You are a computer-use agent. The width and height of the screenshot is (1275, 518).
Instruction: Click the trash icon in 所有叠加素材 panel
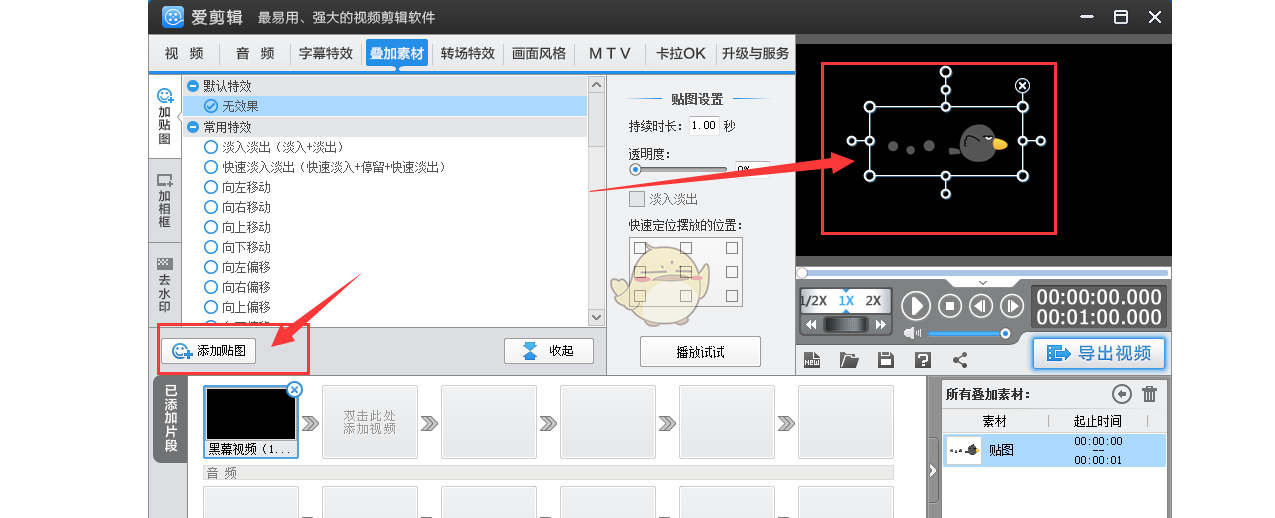[1150, 394]
